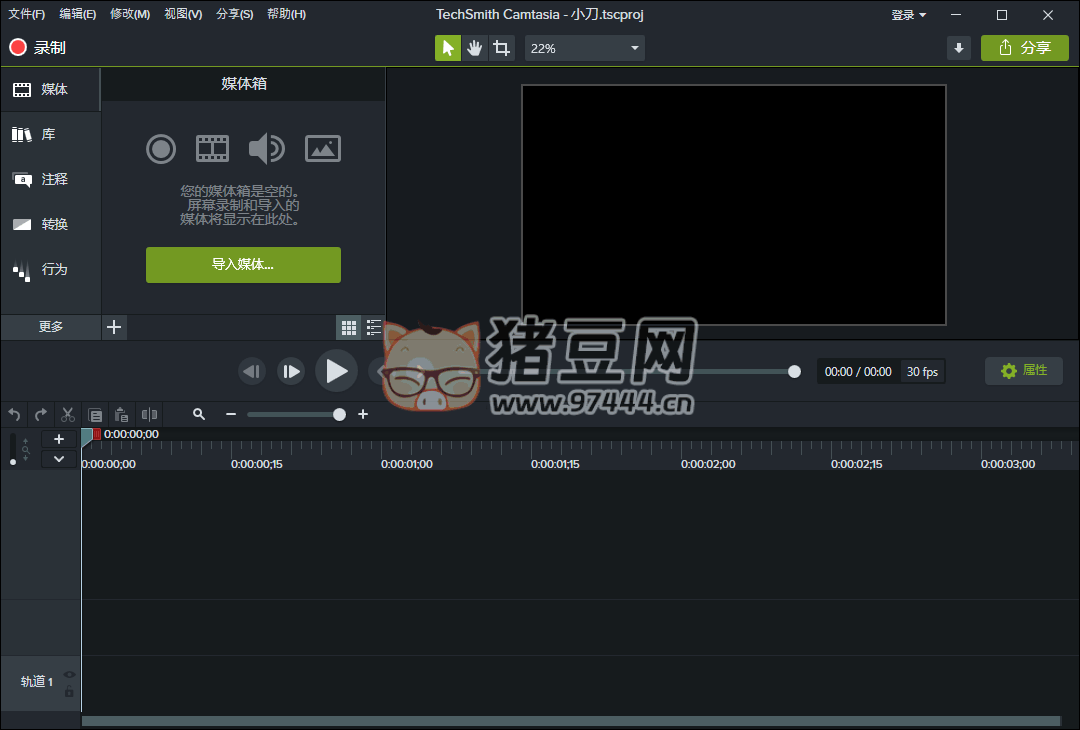The height and width of the screenshot is (730, 1080).
Task: Select the hand pan tool
Action: pyautogui.click(x=475, y=48)
